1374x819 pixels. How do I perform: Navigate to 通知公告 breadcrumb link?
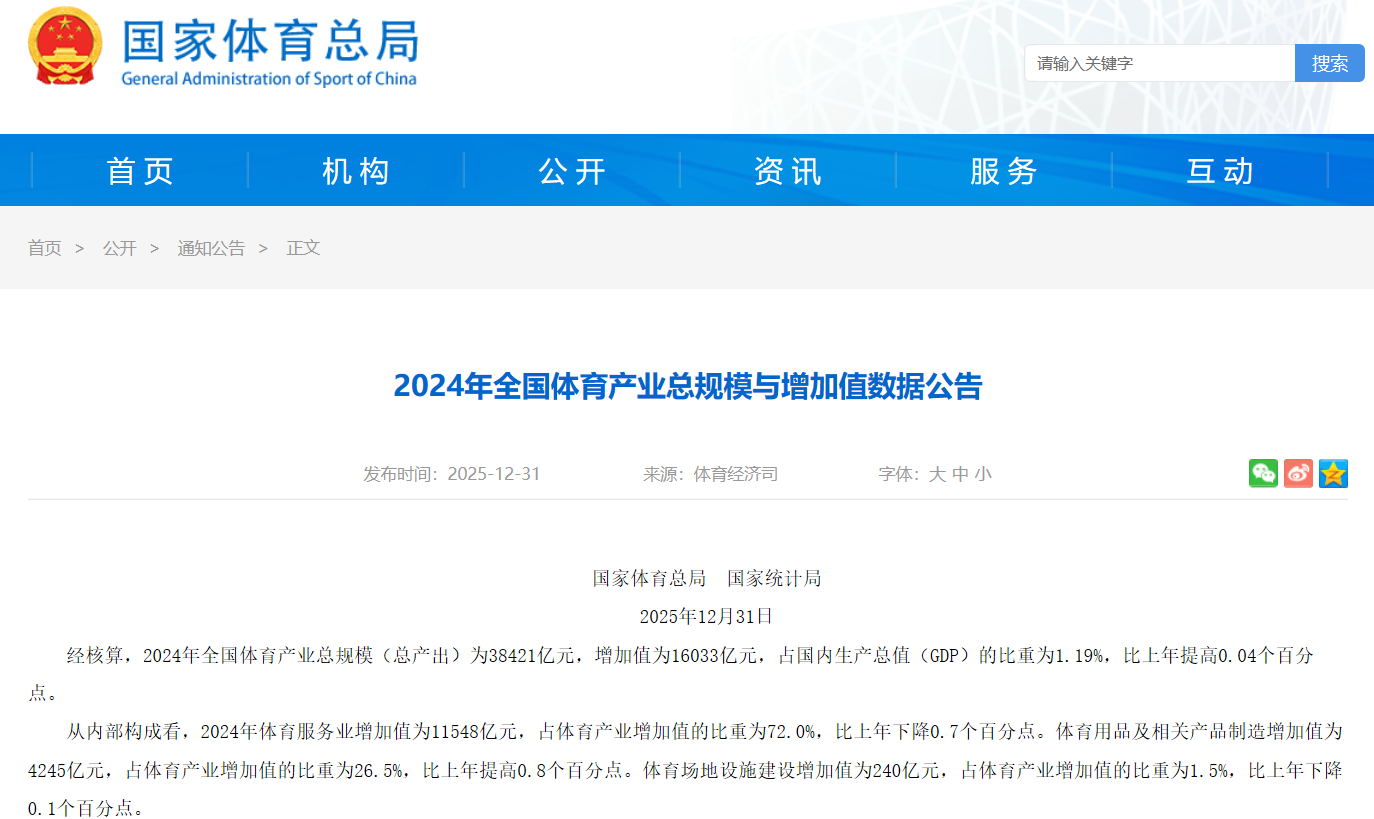(x=211, y=248)
